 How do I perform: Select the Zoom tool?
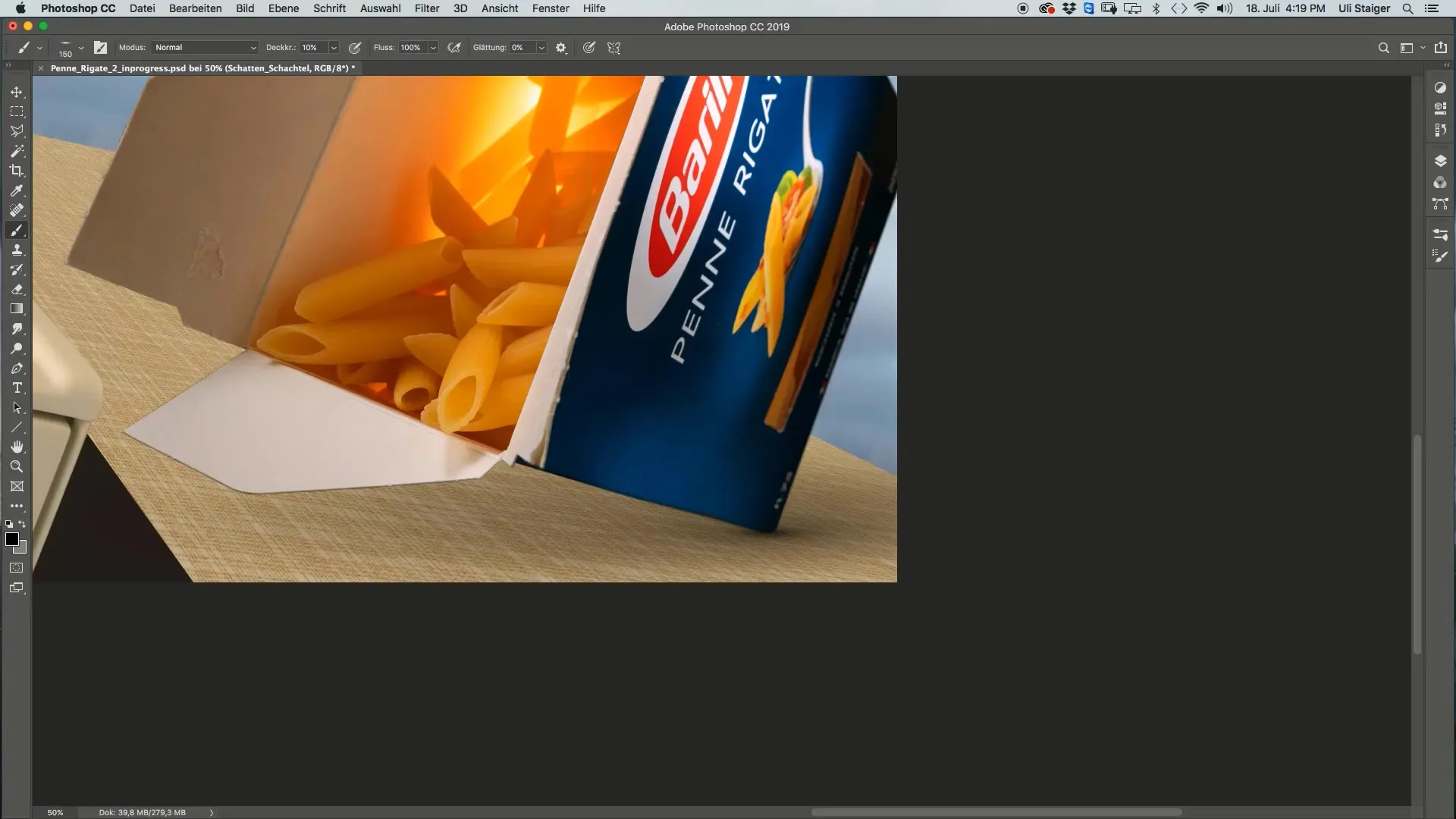coord(17,466)
